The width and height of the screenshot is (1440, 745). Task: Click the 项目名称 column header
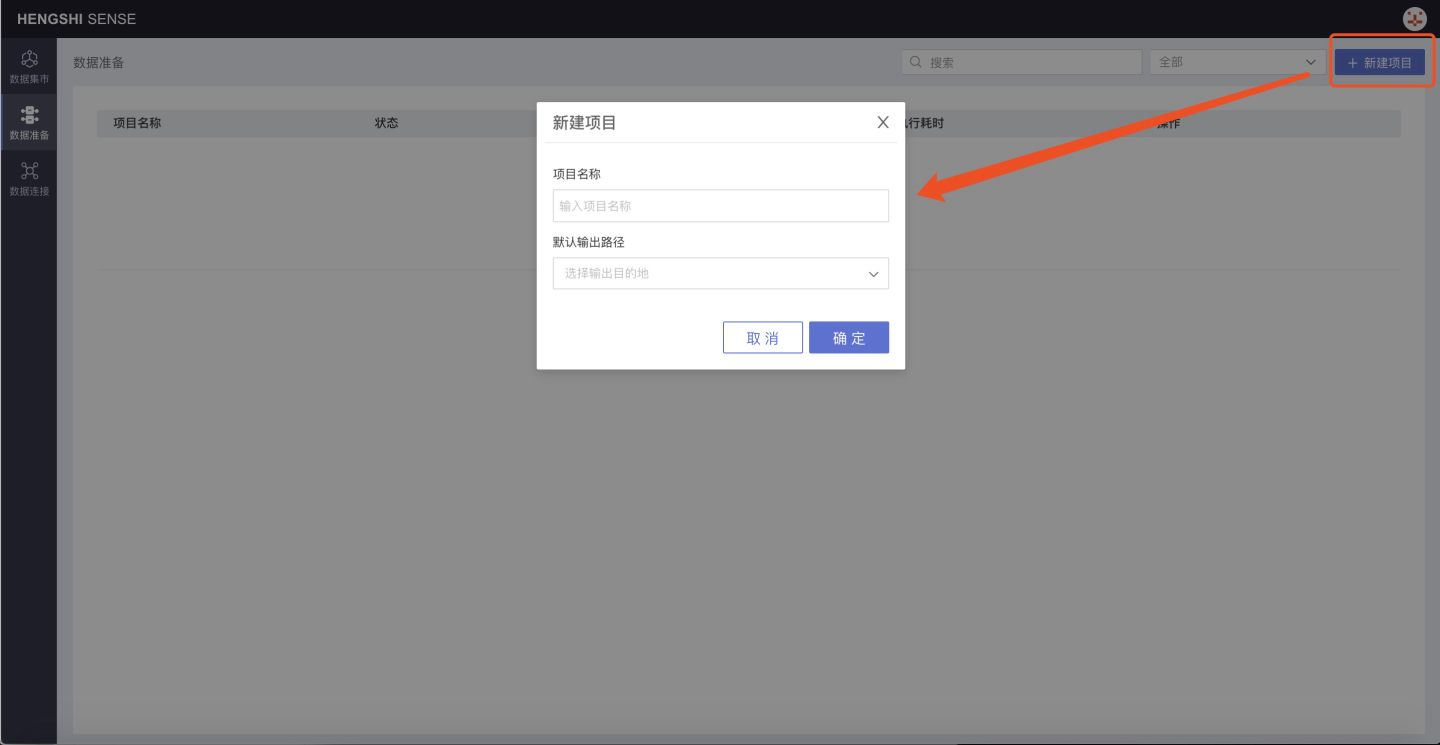pyautogui.click(x=137, y=123)
